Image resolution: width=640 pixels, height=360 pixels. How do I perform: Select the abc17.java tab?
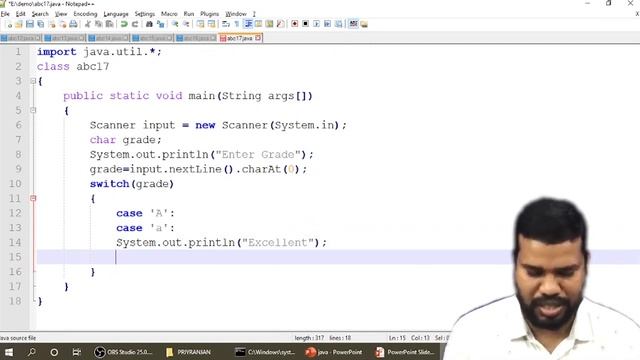[240, 38]
